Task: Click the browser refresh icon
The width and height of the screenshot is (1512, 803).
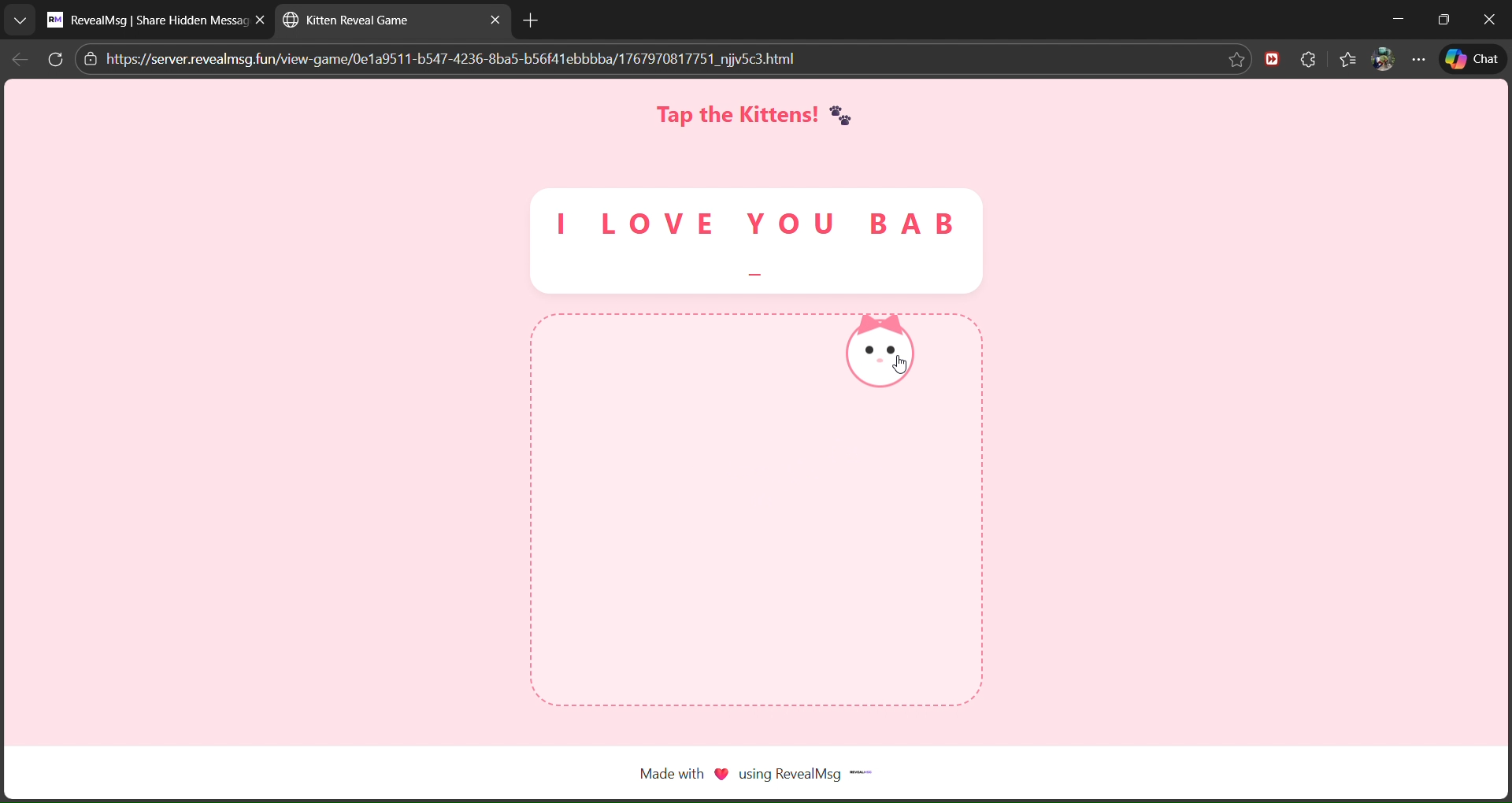Action: [x=55, y=60]
